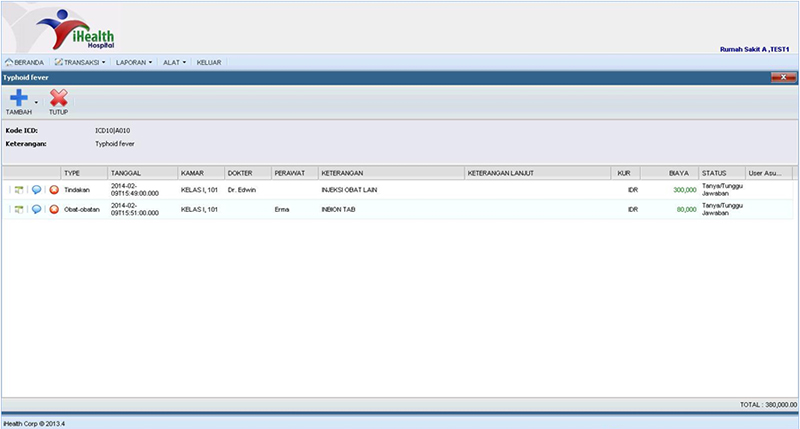Click red delete icon in Tindakan row

(x=53, y=189)
